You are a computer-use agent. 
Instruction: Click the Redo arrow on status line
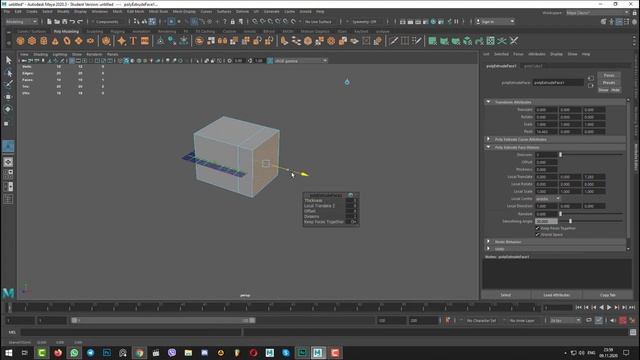point(80,22)
